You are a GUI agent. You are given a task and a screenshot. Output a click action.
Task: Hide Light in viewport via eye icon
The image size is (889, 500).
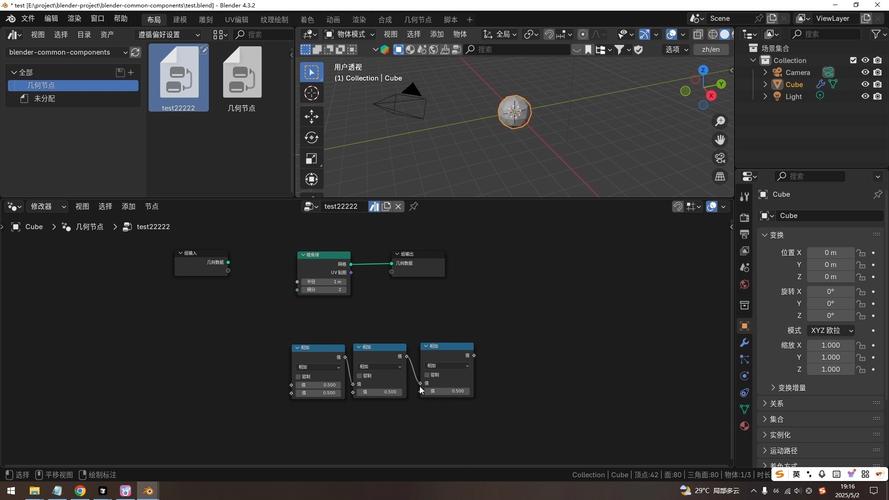pos(865,96)
